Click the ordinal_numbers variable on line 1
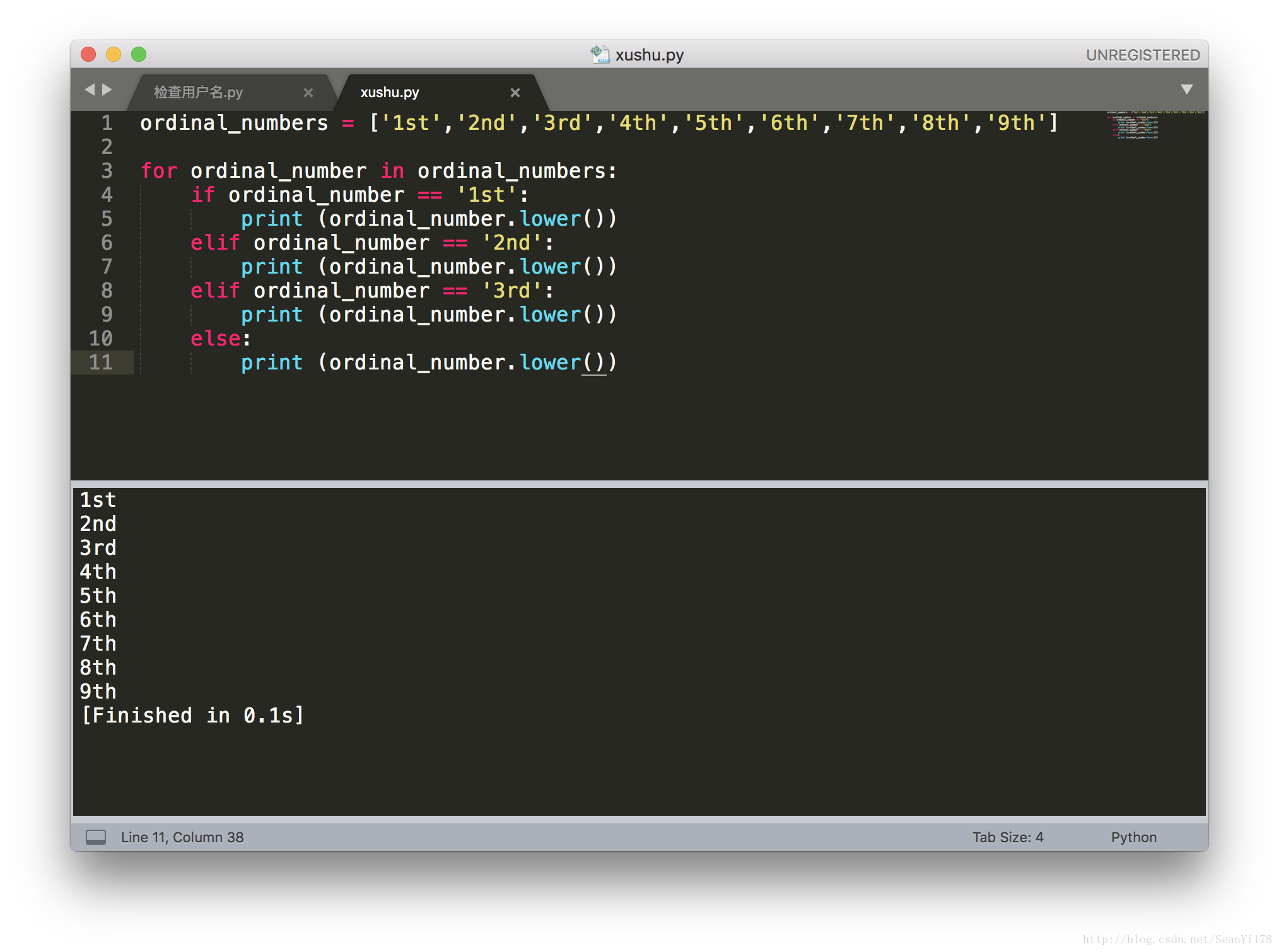Image resolution: width=1279 pixels, height=952 pixels. click(234, 122)
